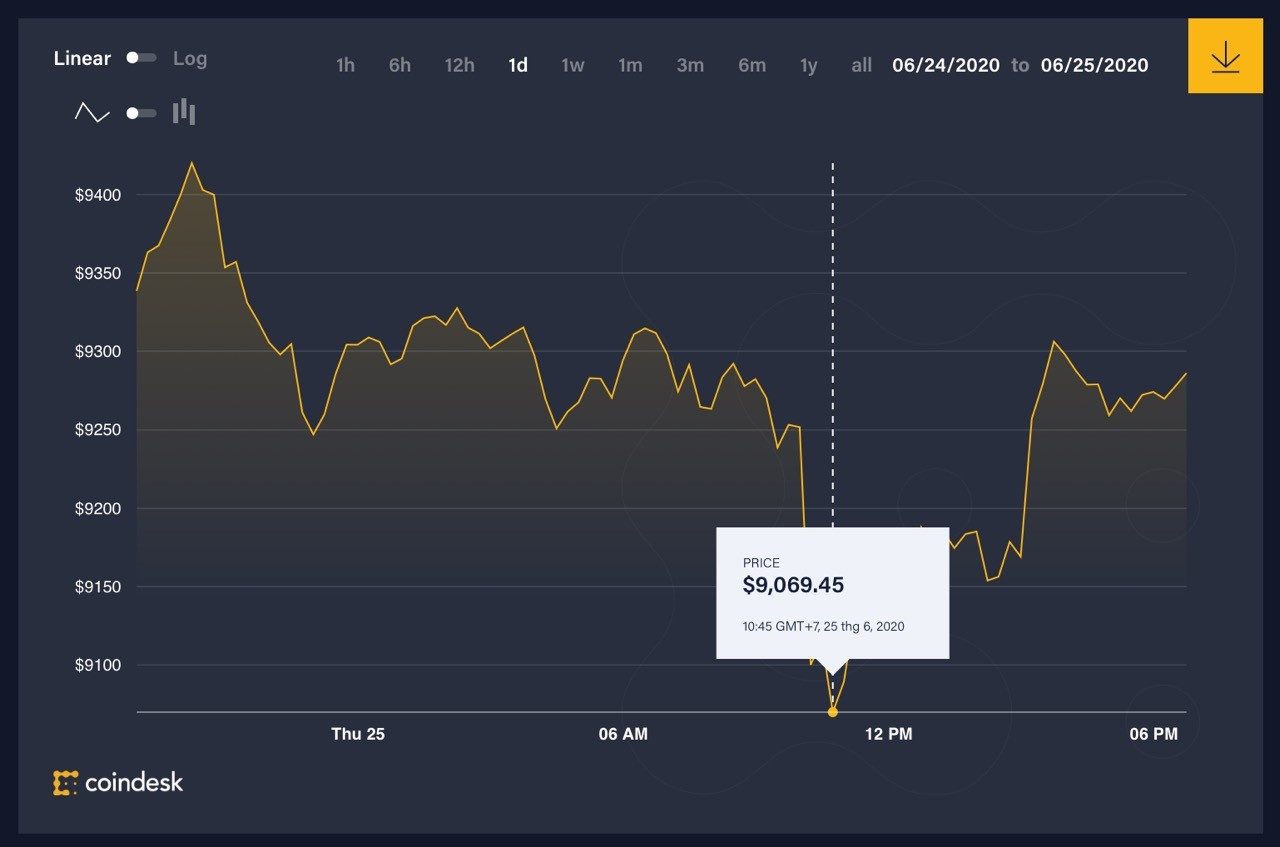The width and height of the screenshot is (1280, 847).
Task: Select the candlestick chart icon
Action: 184,111
